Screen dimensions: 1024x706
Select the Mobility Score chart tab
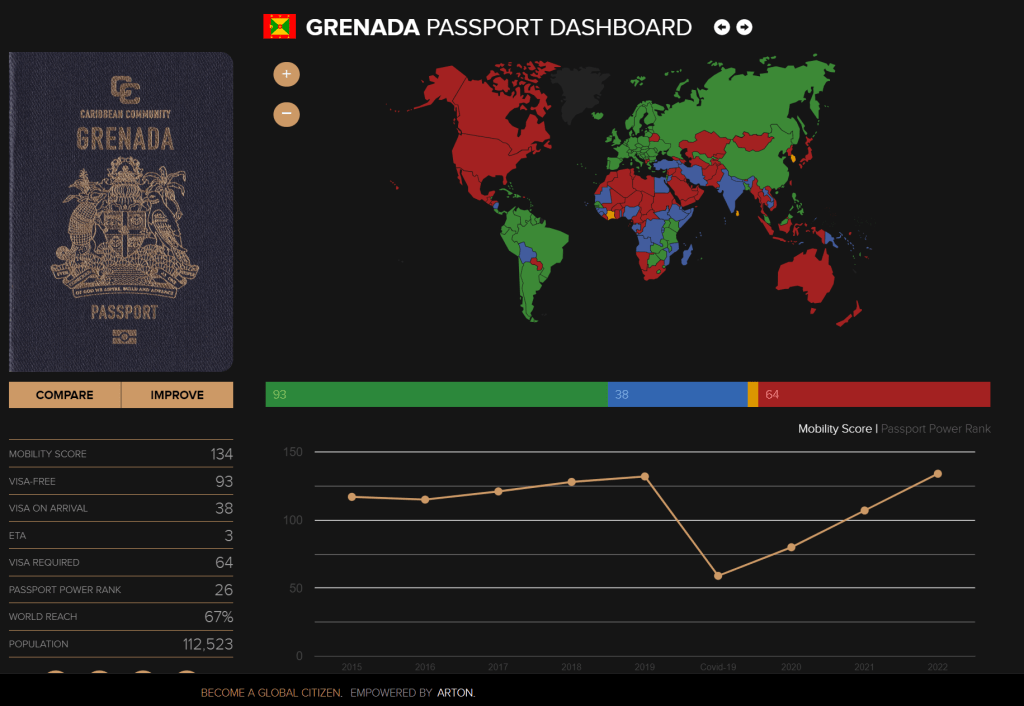(x=834, y=429)
